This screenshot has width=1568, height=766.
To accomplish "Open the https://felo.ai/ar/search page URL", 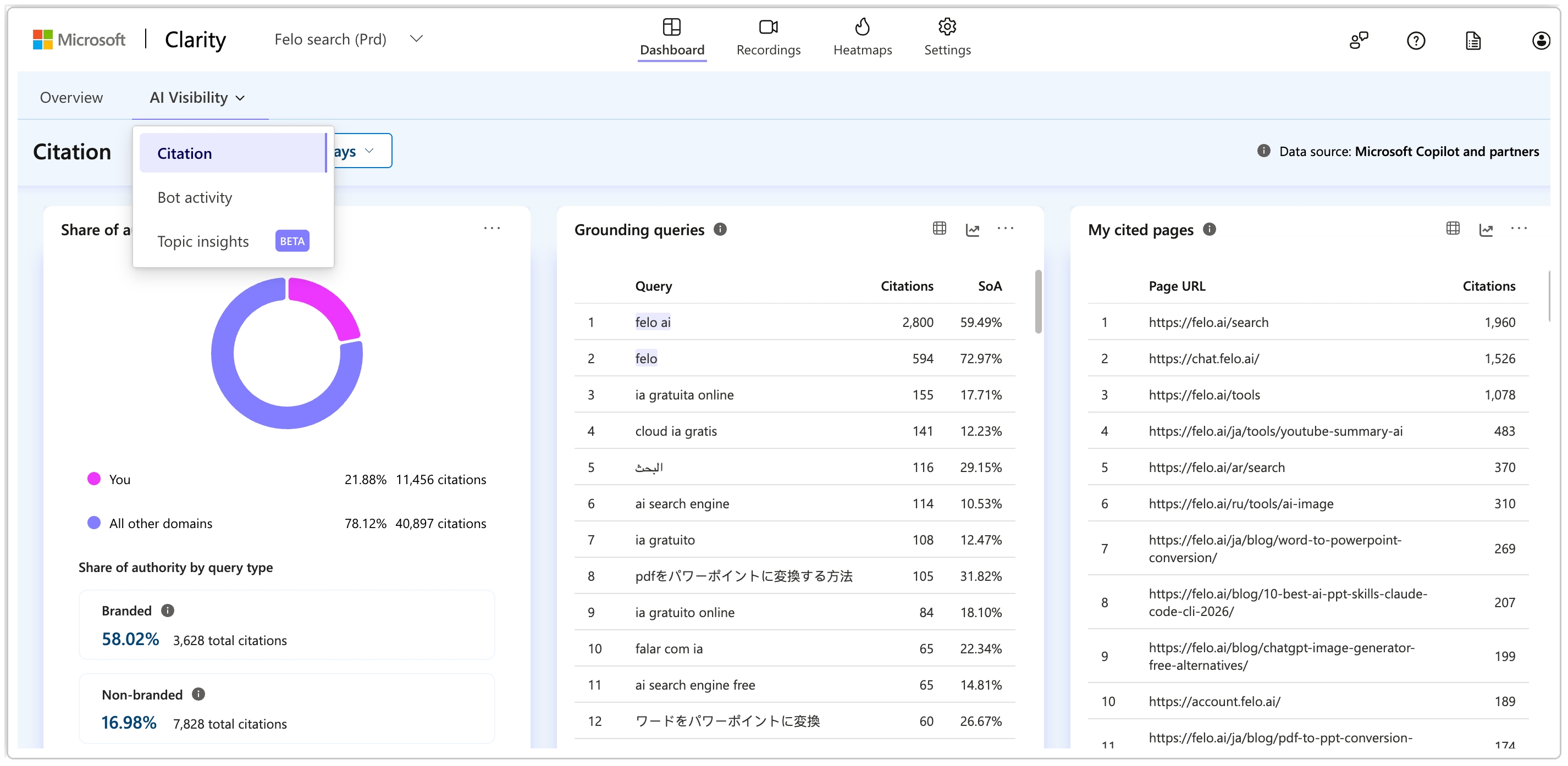I will tap(1216, 467).
